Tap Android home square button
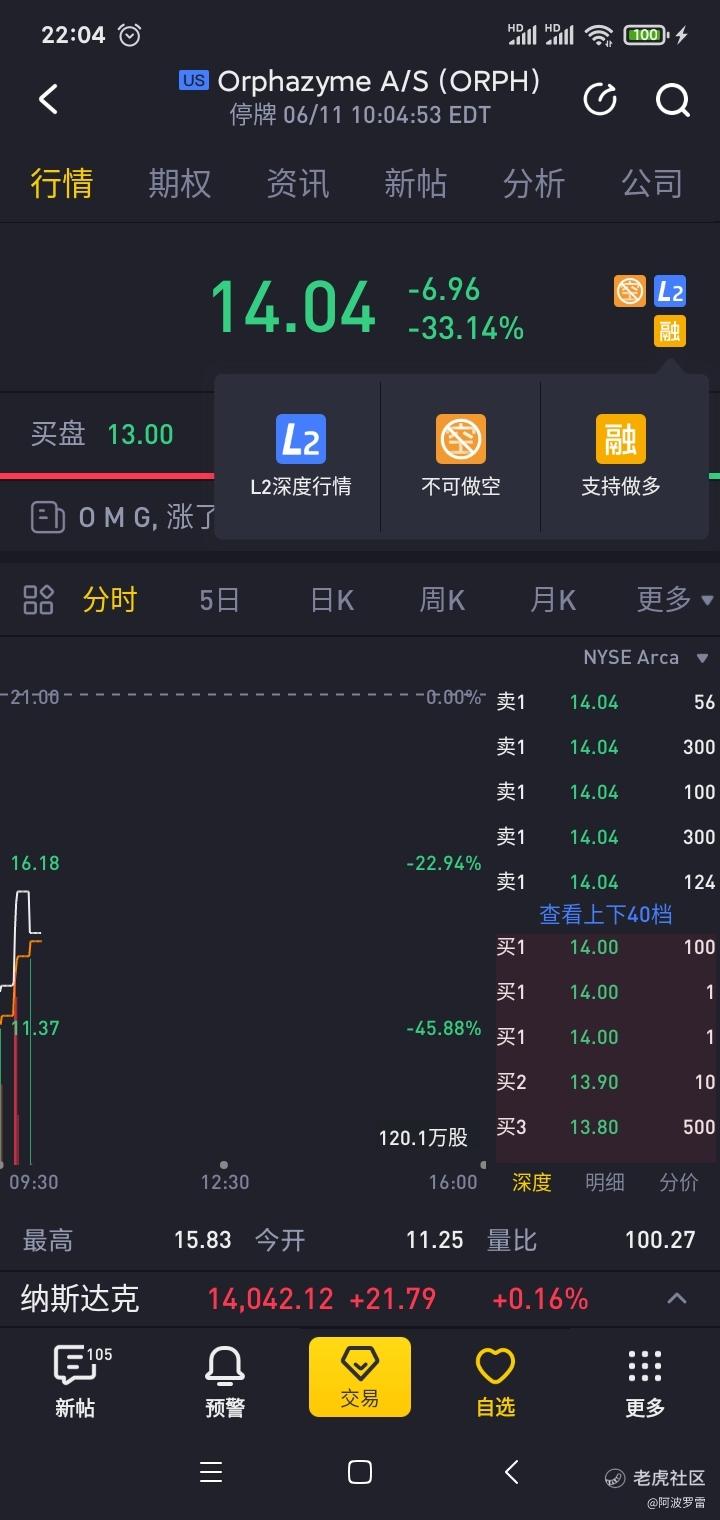This screenshot has width=720, height=1520. coord(360,1472)
